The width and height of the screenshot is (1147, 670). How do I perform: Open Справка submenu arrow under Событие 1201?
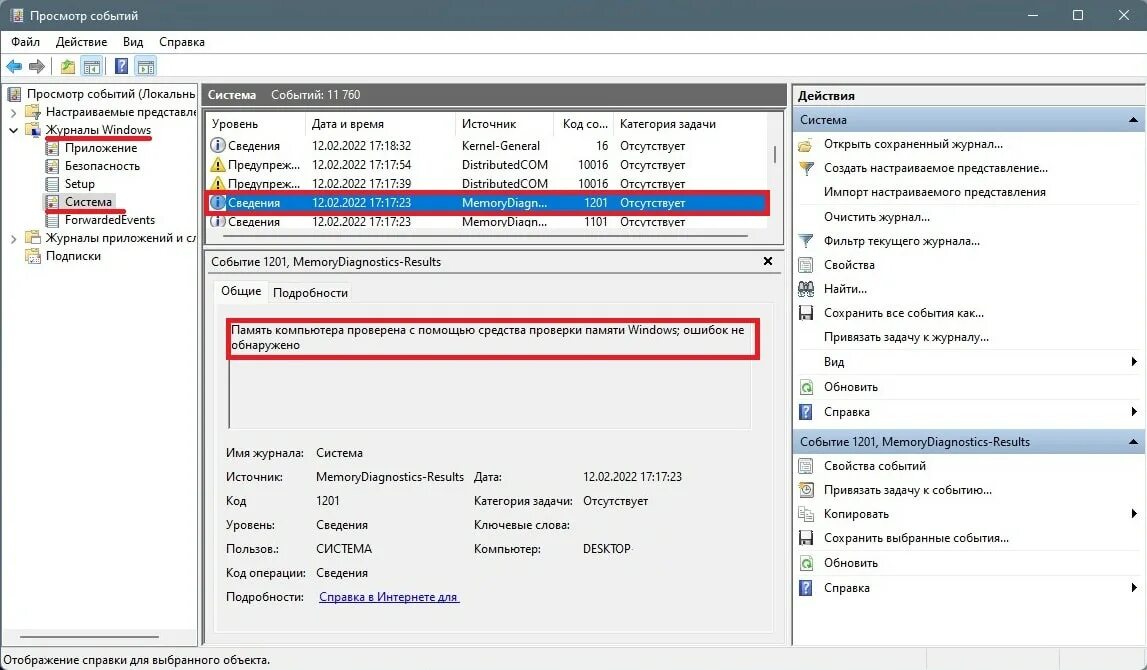tap(1134, 588)
